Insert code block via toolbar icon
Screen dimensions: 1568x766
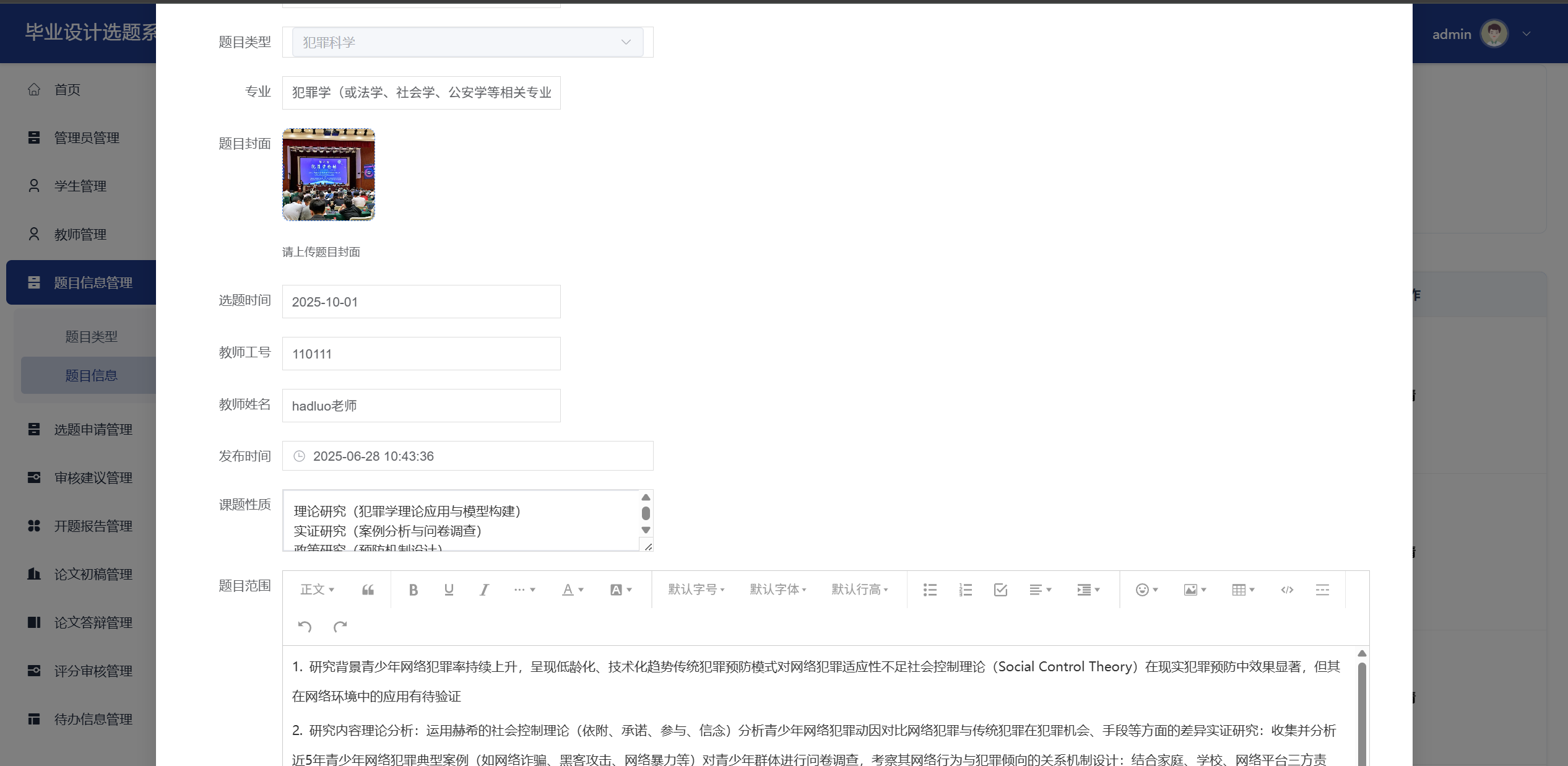click(1287, 590)
